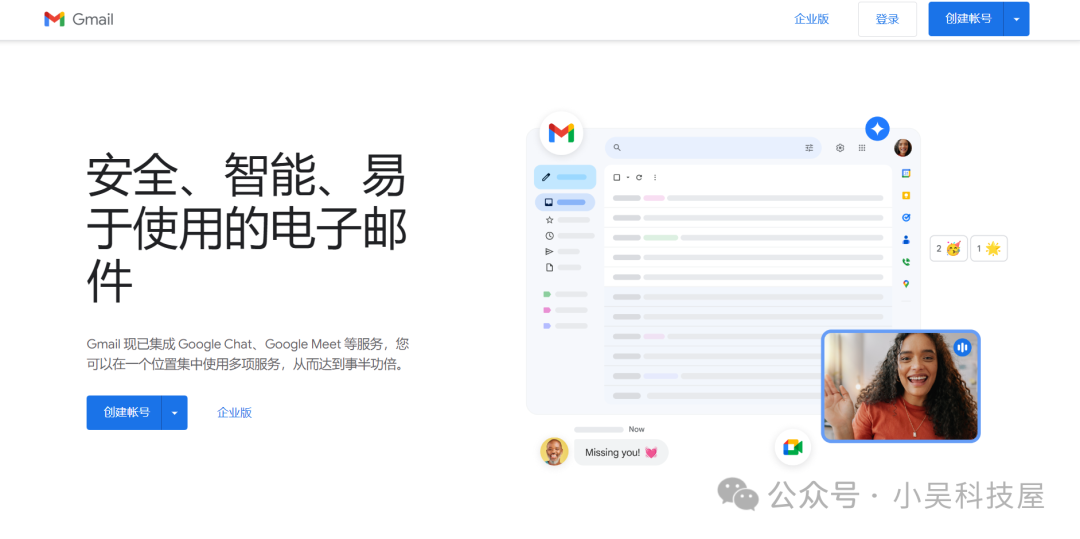The width and height of the screenshot is (1080, 539).
Task: Select the green label tag in the sidebar
Action: click(x=547, y=294)
